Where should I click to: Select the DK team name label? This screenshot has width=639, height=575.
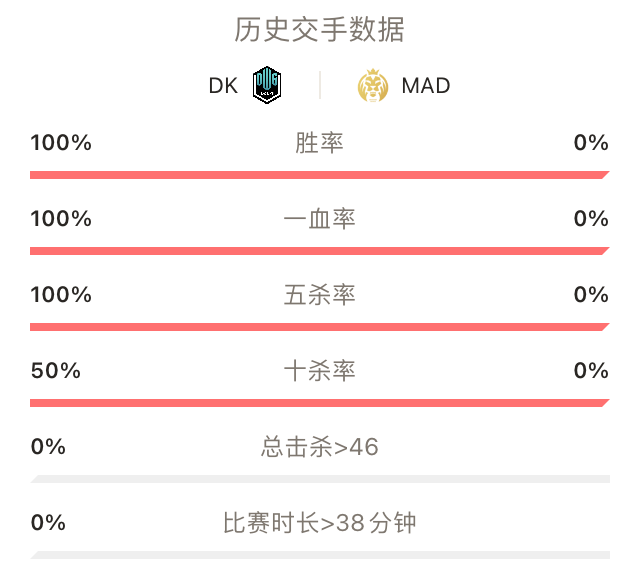pyautogui.click(x=223, y=86)
